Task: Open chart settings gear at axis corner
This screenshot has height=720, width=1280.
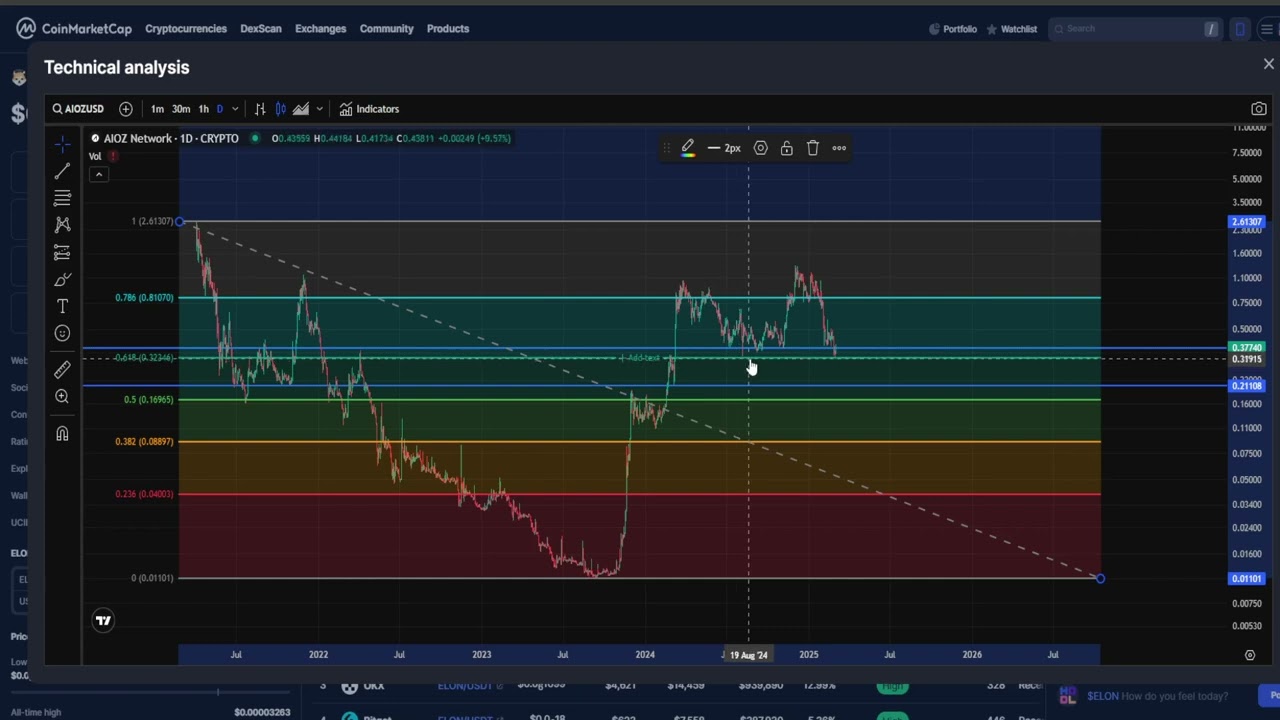Action: (x=1250, y=655)
